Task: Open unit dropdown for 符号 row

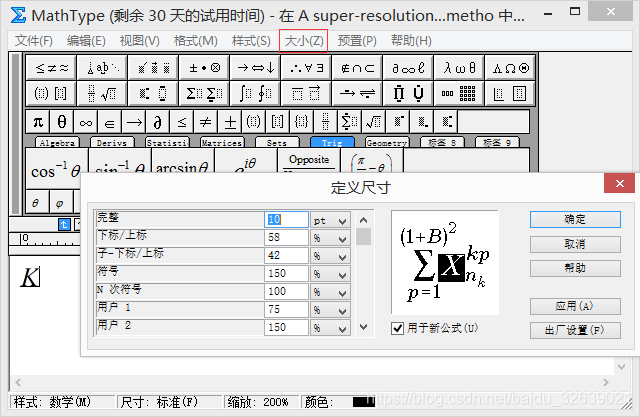Action: pos(331,274)
